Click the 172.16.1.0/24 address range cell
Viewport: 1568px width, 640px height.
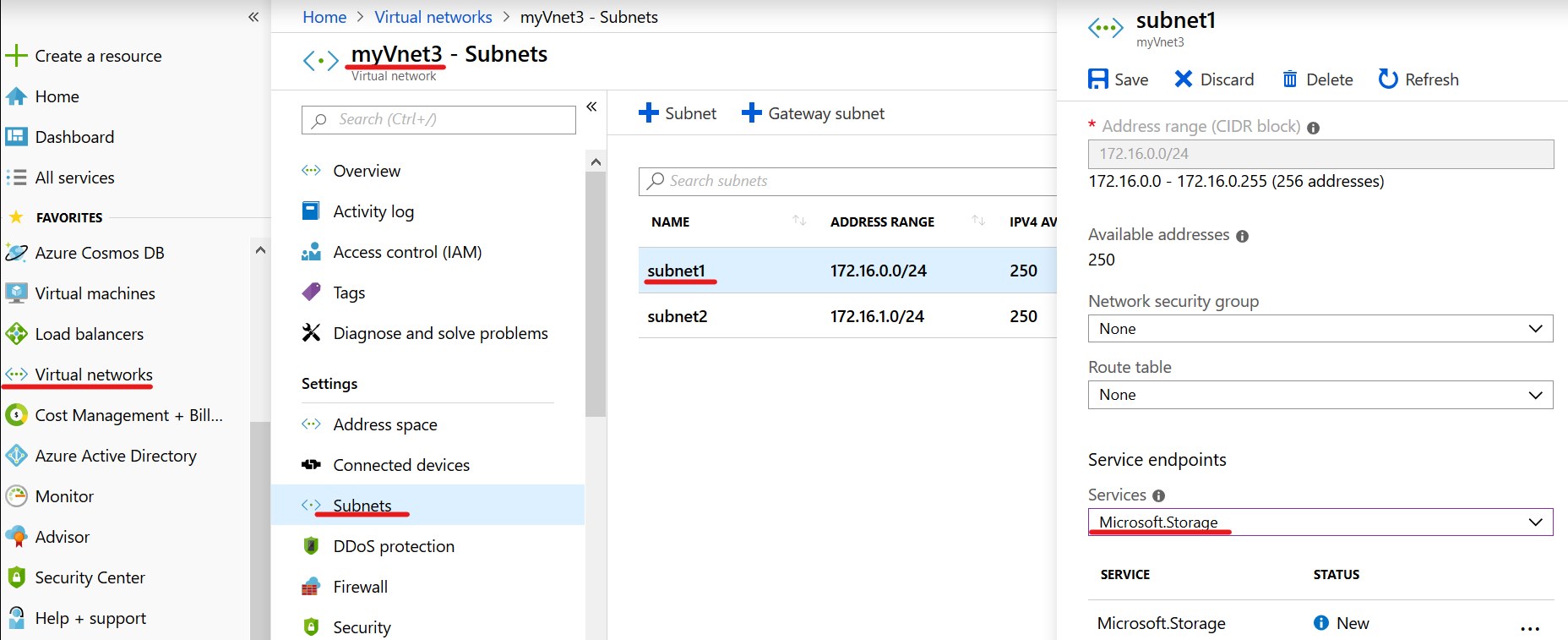tap(877, 316)
